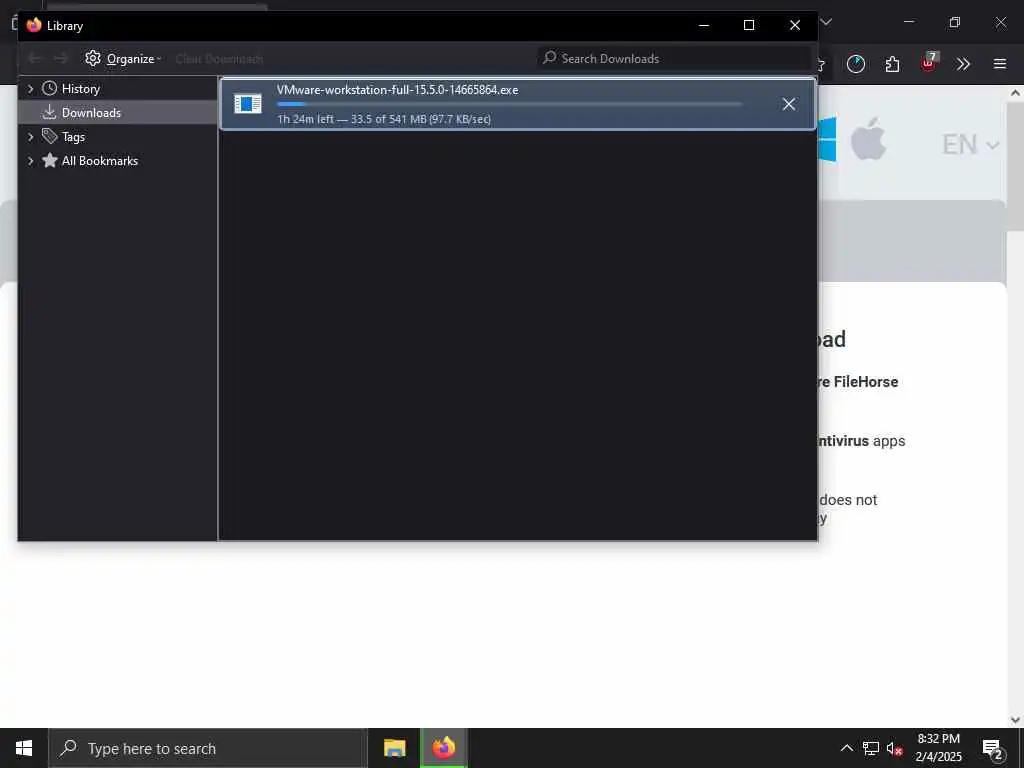Open the EN language dropdown
1024x768 pixels.
970,144
